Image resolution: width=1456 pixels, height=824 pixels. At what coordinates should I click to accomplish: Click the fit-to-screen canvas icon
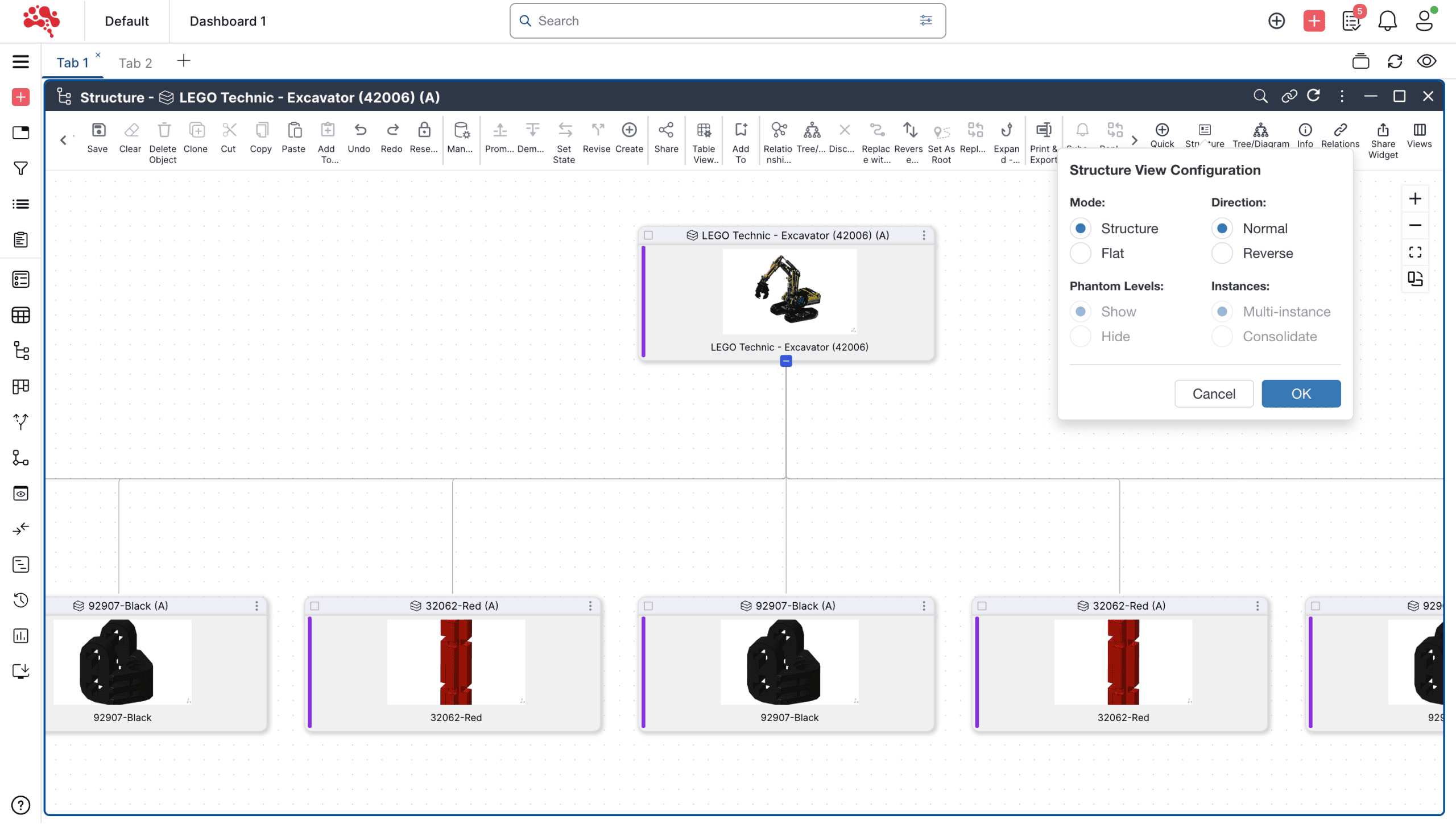click(x=1416, y=252)
